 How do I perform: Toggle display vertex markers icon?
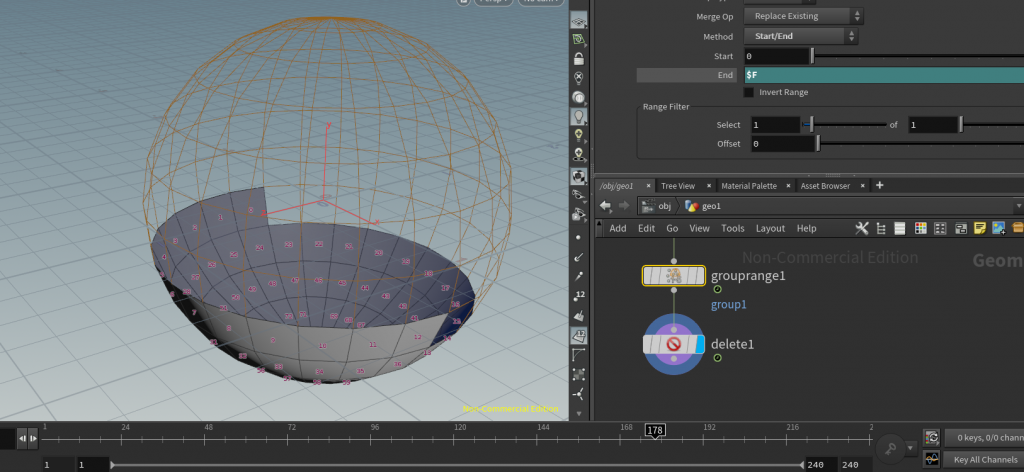[579, 375]
